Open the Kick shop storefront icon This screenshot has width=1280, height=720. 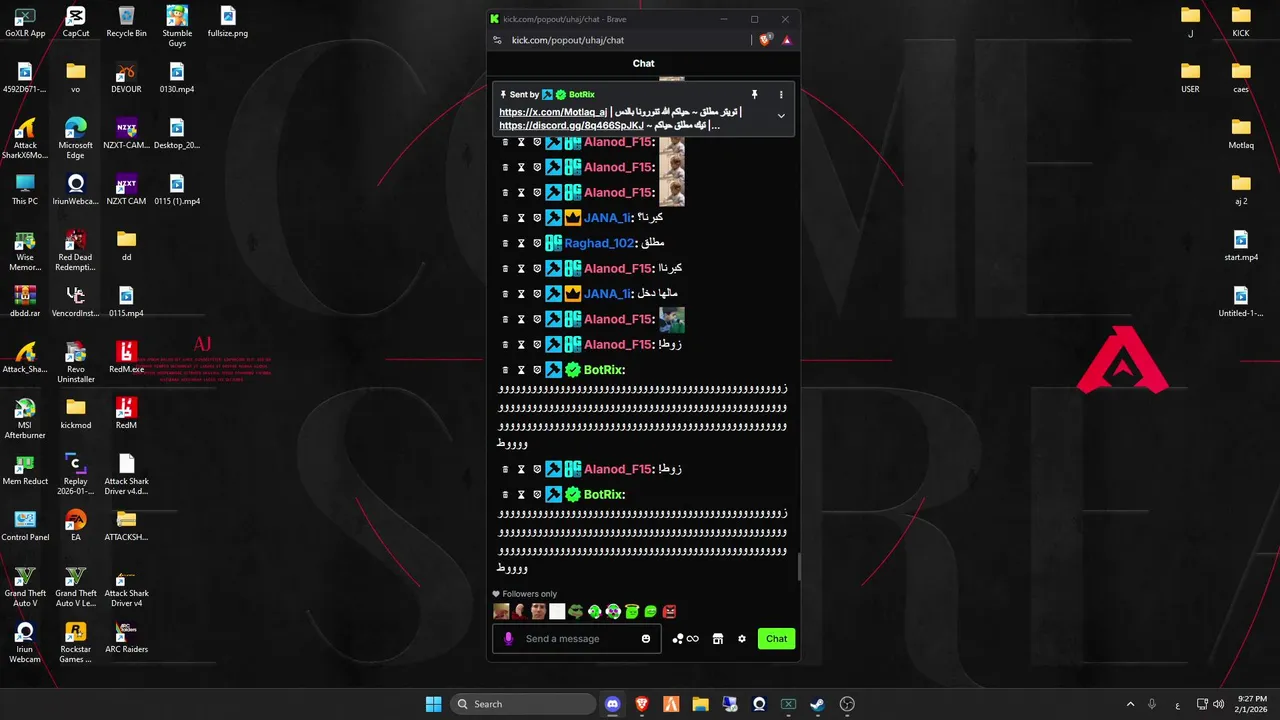tap(717, 639)
